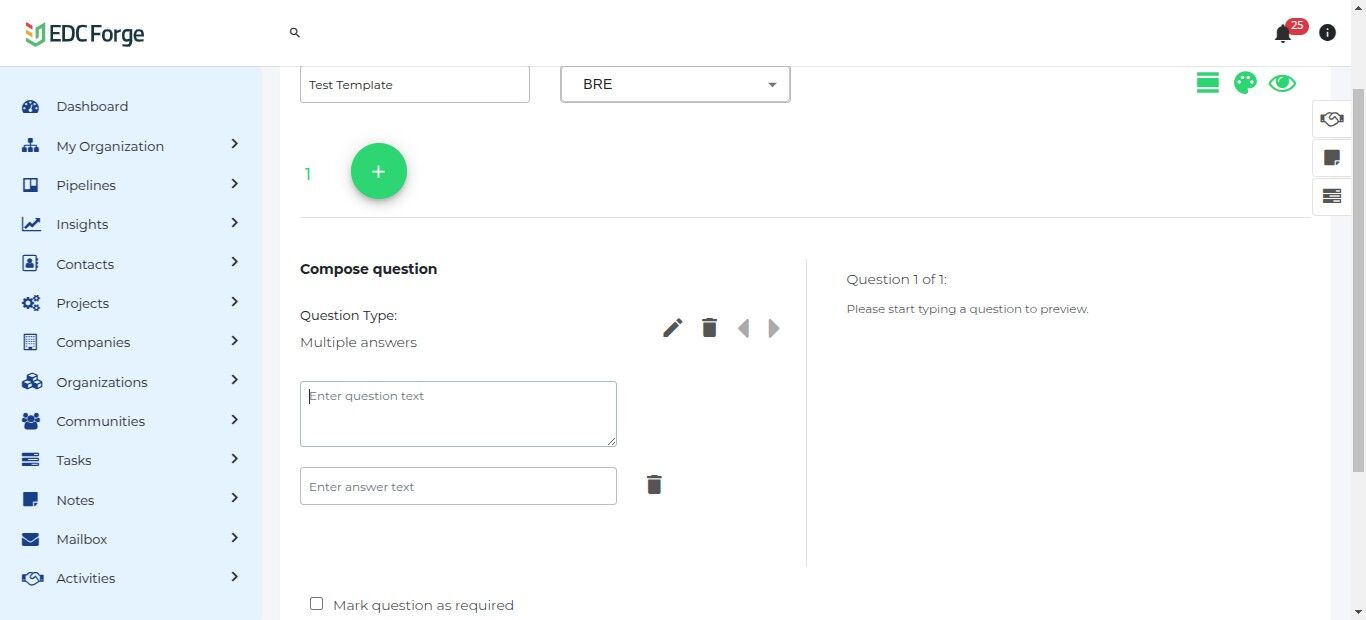This screenshot has height=620, width=1366.
Task: Click the notification bell icon
Action: point(1283,34)
